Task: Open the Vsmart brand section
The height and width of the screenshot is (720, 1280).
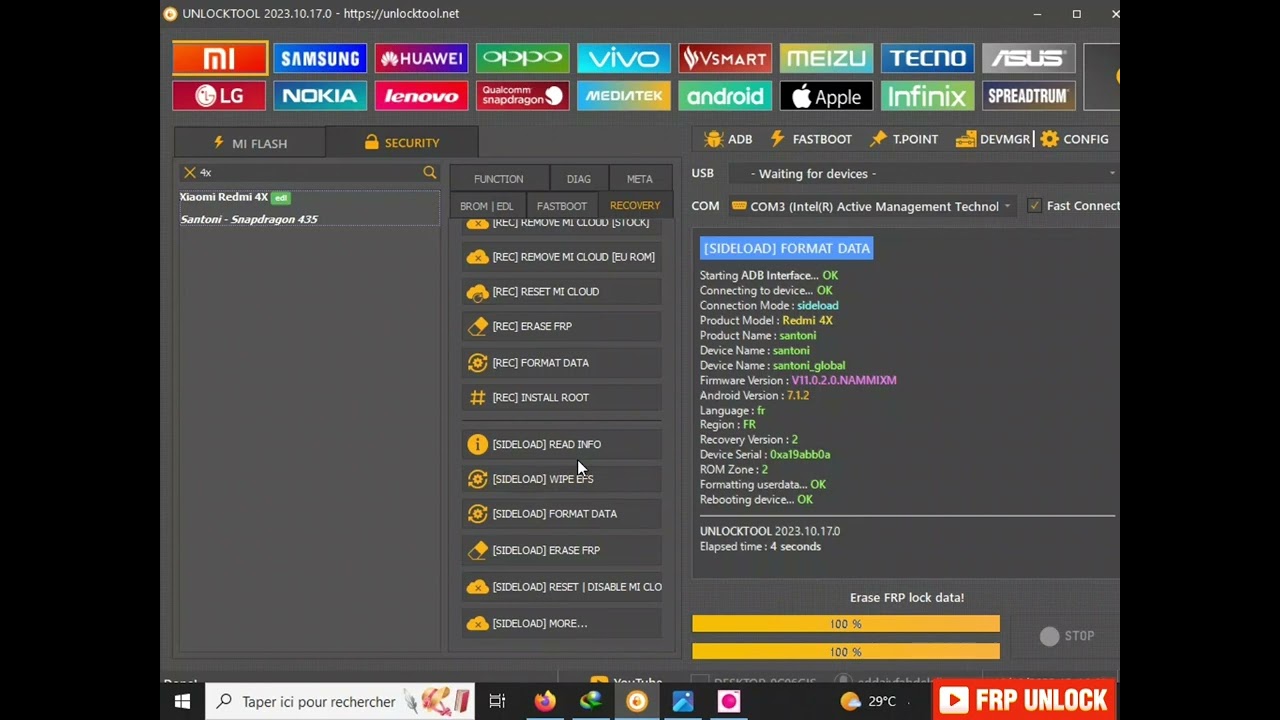Action: (x=724, y=58)
